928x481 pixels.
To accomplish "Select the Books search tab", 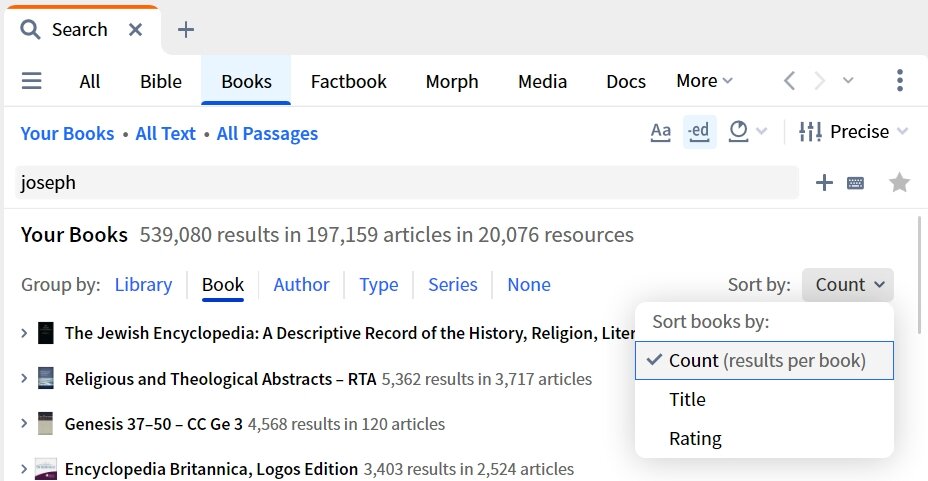I will point(246,81).
